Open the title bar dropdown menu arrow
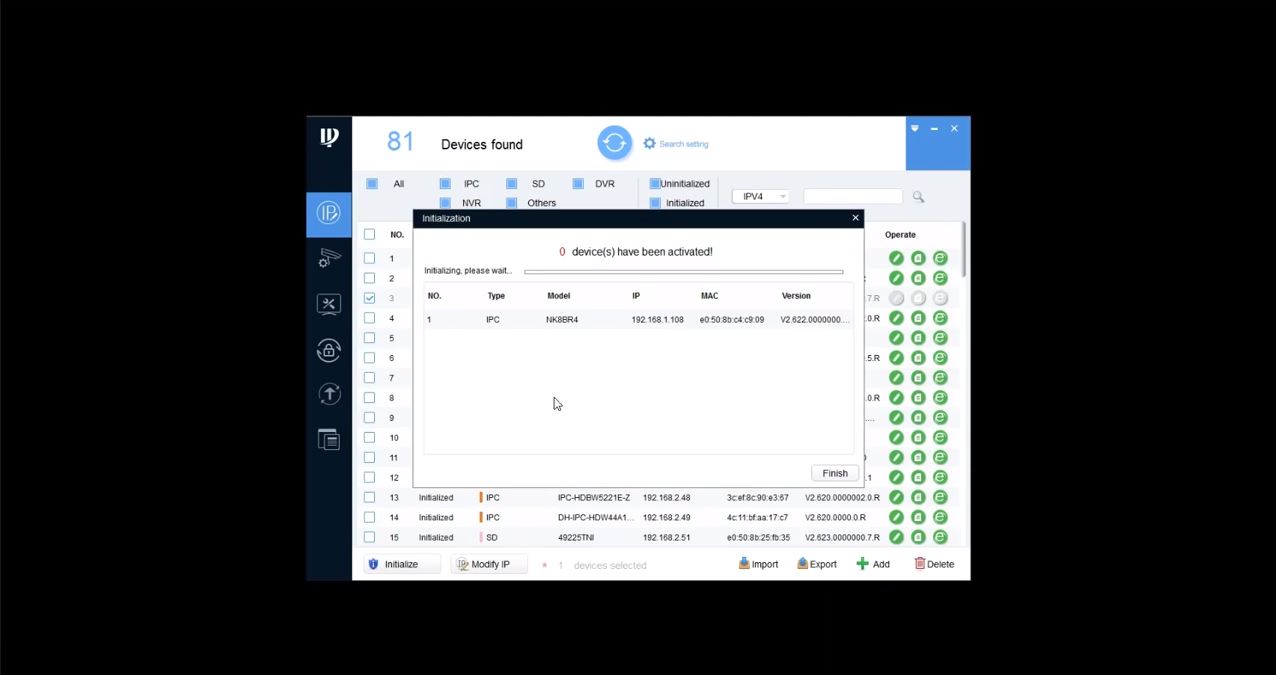This screenshot has width=1276, height=675. (x=914, y=128)
